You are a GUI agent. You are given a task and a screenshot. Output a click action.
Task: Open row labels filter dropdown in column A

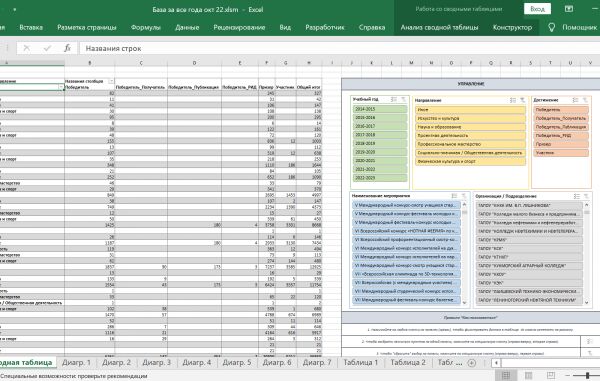pyautogui.click(x=60, y=87)
